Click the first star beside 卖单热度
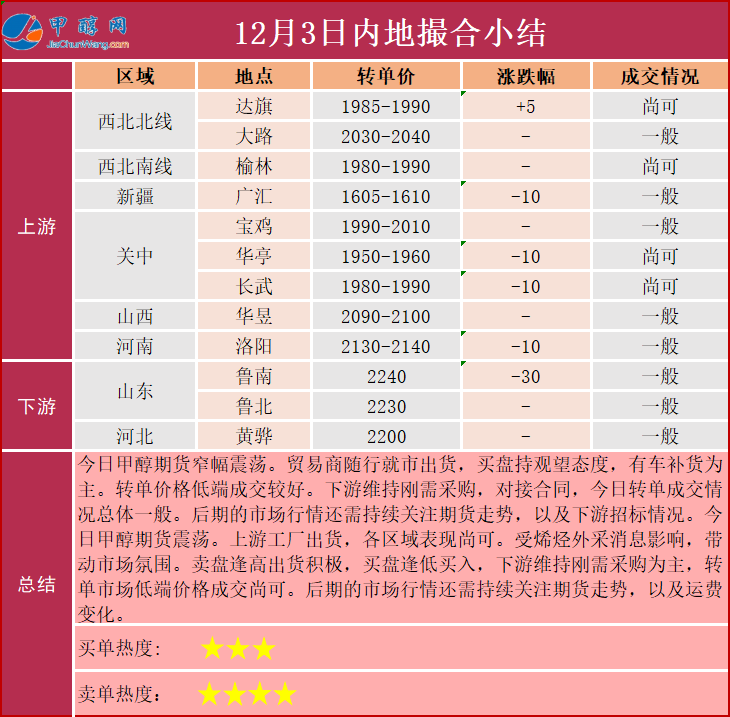The width and height of the screenshot is (730, 717). [209, 693]
